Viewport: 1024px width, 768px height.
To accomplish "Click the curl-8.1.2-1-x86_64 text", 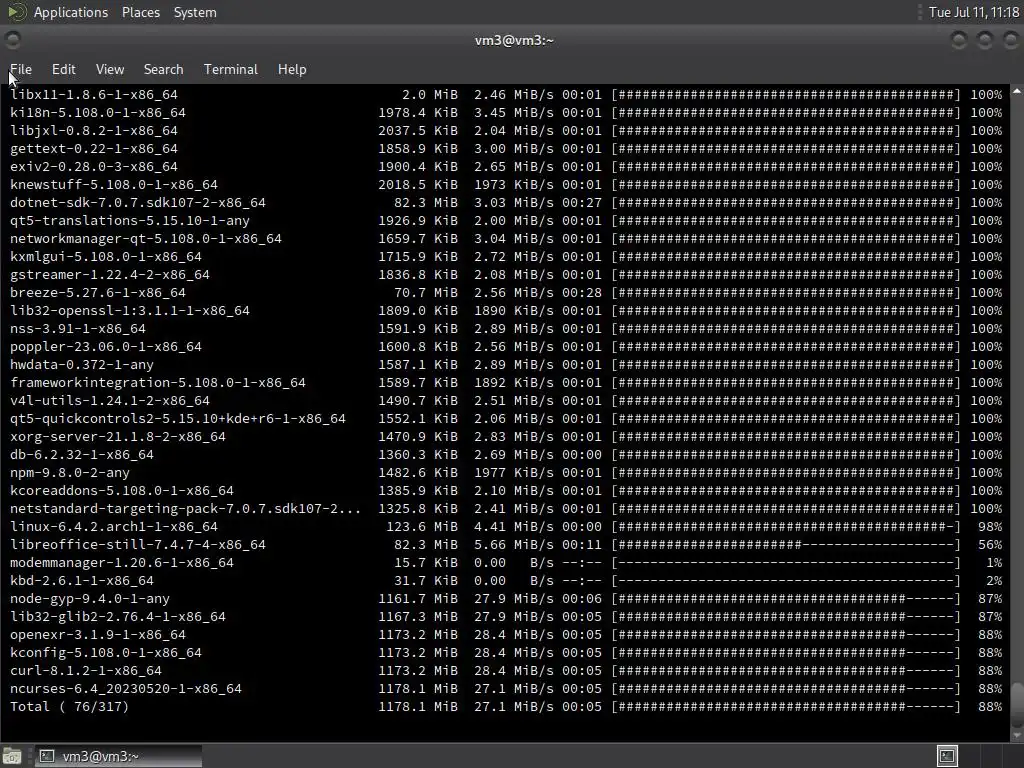I will 86,671.
